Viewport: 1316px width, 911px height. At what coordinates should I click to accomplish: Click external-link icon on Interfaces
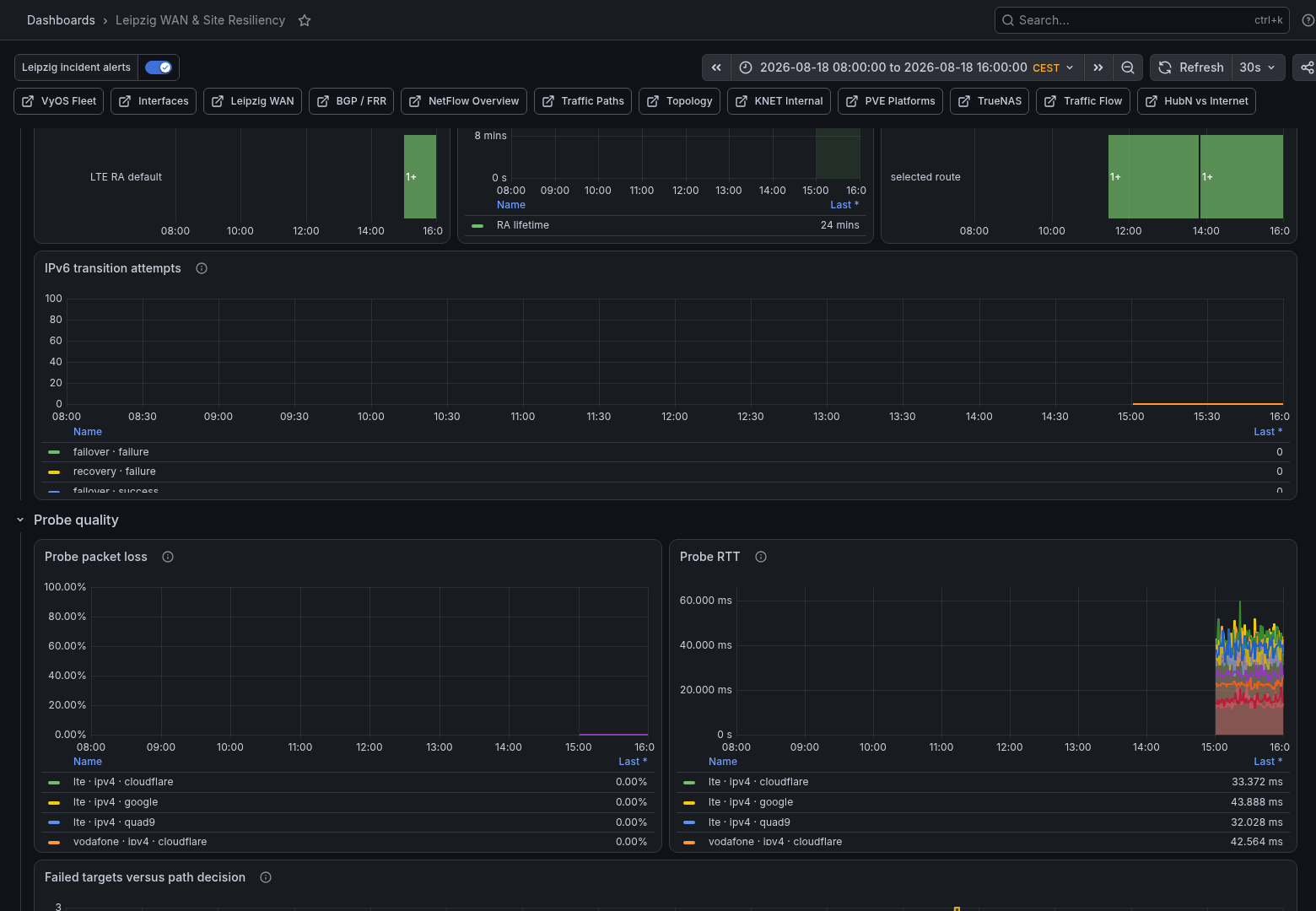coord(125,101)
